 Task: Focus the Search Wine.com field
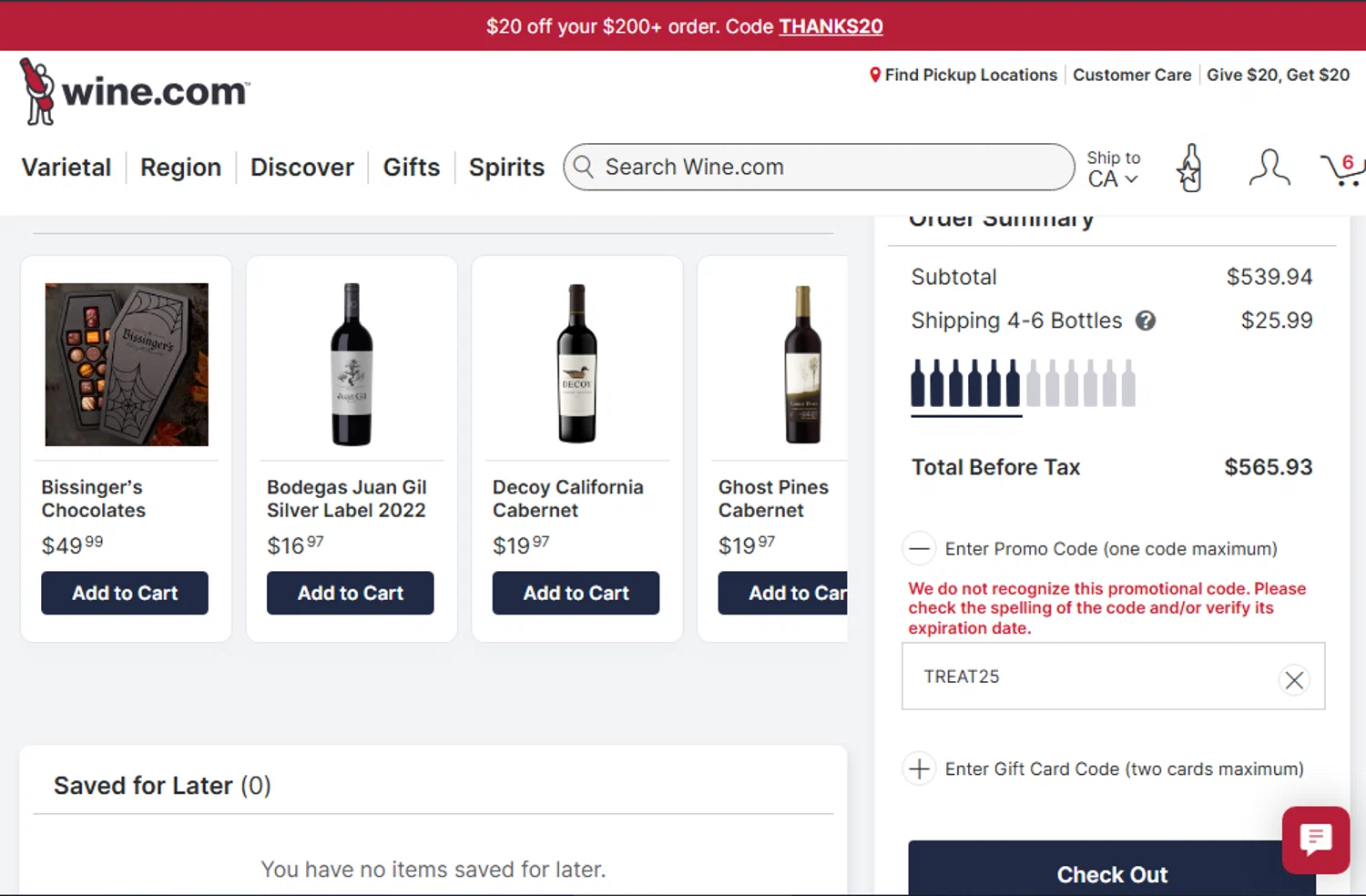coord(819,167)
